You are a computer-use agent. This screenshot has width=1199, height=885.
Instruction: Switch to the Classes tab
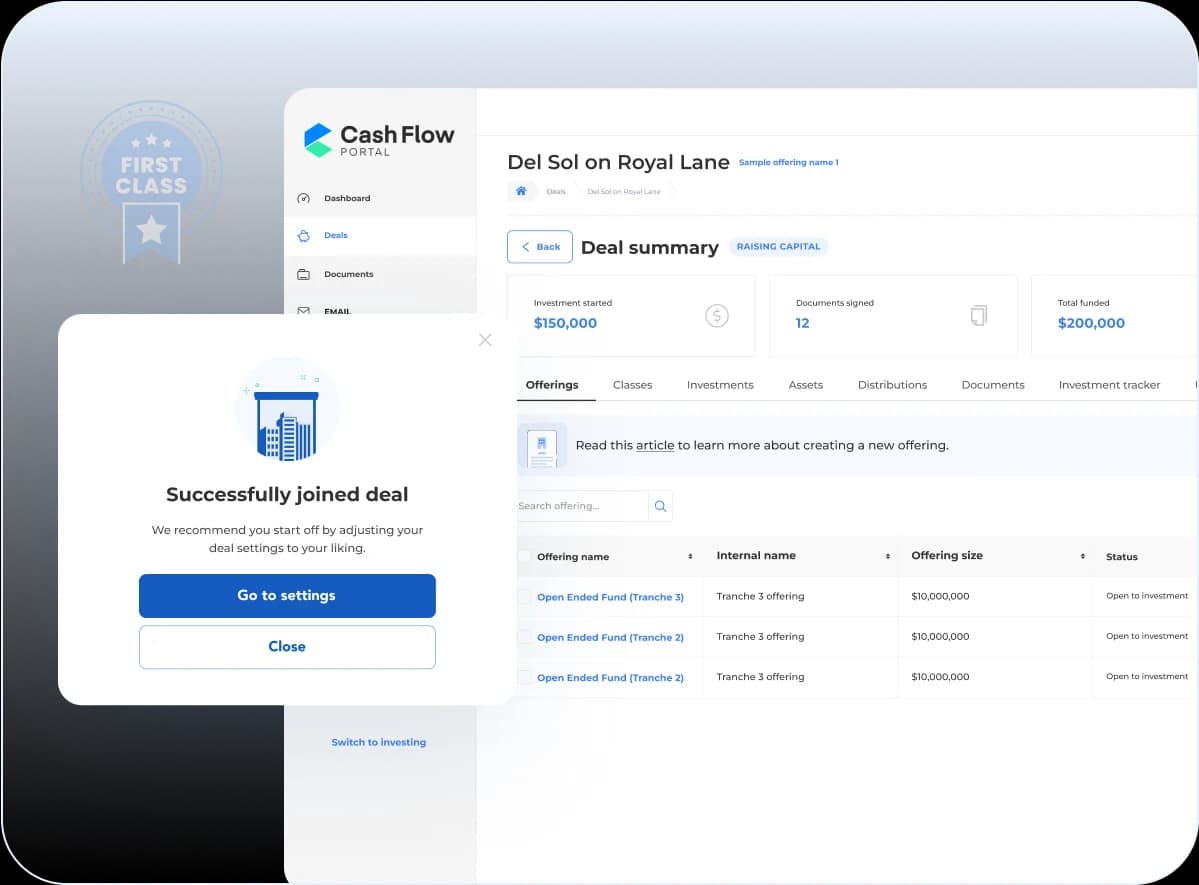[x=632, y=385]
